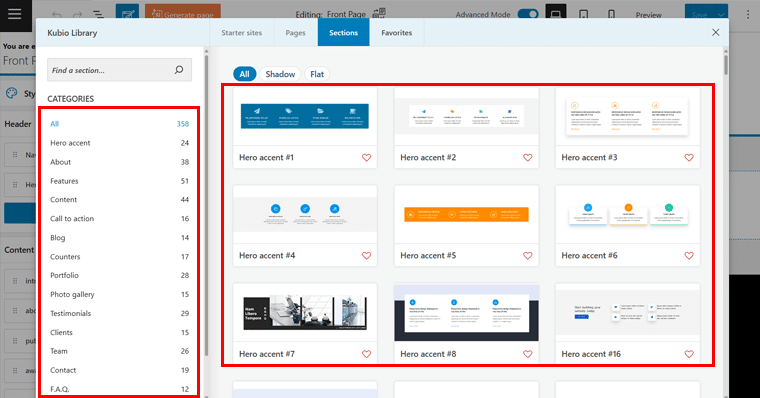The height and width of the screenshot is (398, 760).
Task: Select the Team category
Action: [x=119, y=351]
